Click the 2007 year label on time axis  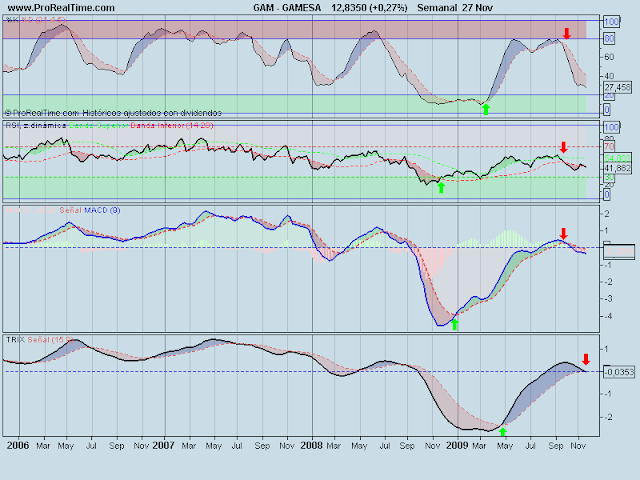pyautogui.click(x=163, y=445)
